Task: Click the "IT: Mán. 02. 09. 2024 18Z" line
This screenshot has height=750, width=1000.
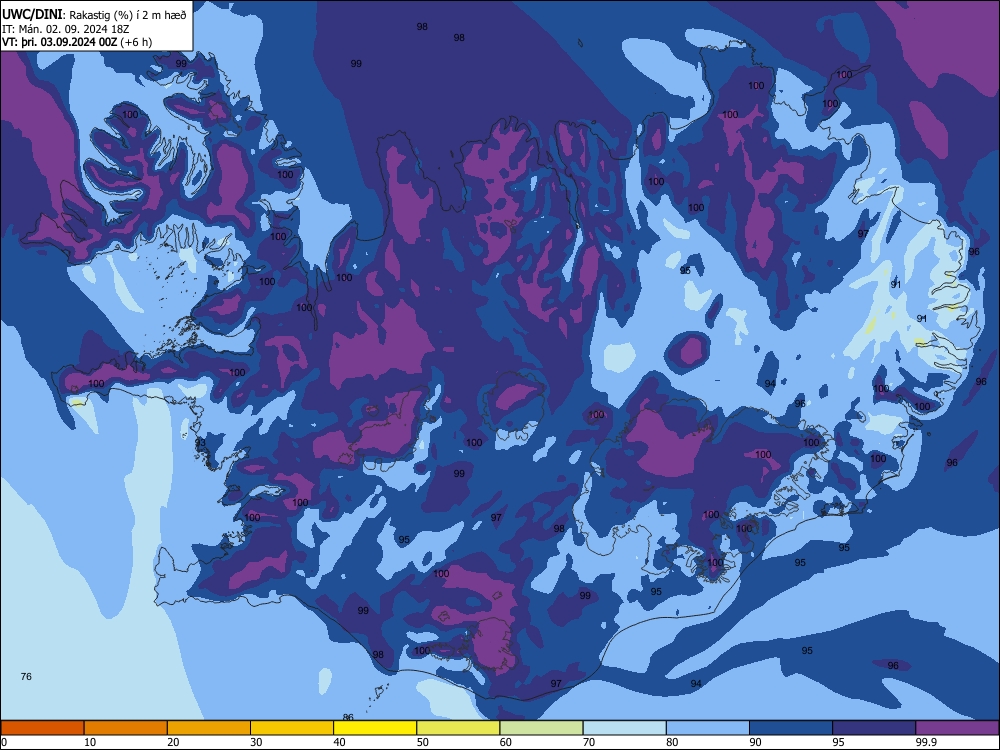Action: pyautogui.click(x=66, y=29)
